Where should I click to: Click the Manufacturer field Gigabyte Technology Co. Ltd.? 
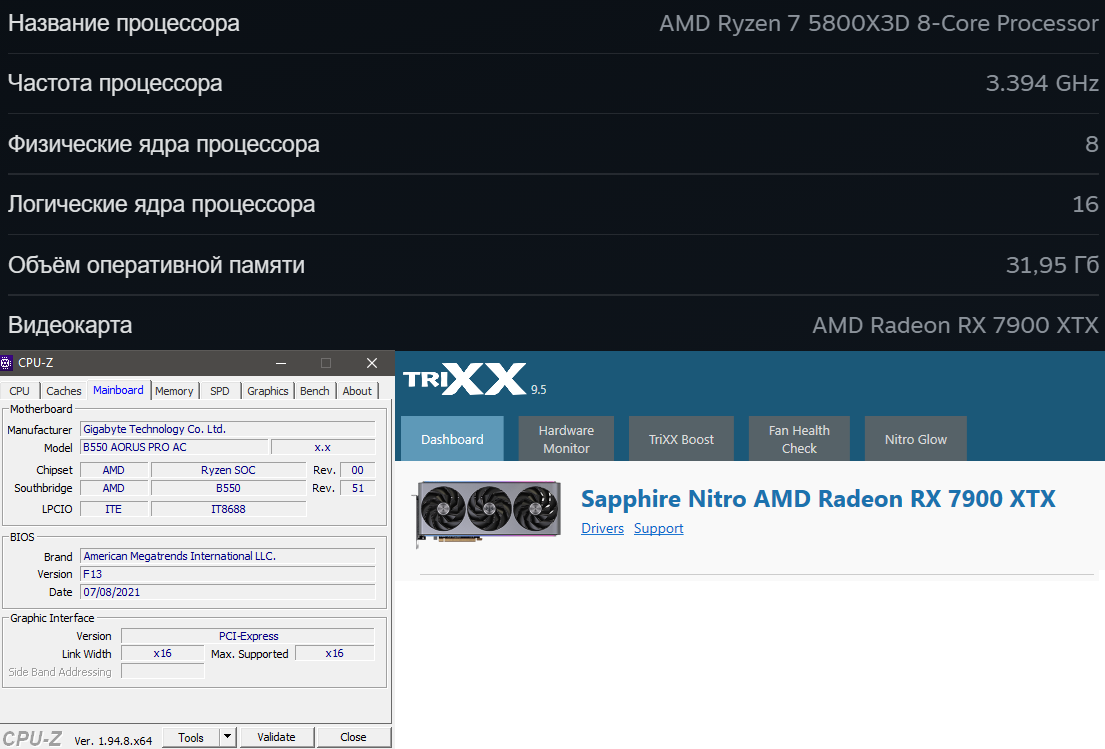coord(228,429)
